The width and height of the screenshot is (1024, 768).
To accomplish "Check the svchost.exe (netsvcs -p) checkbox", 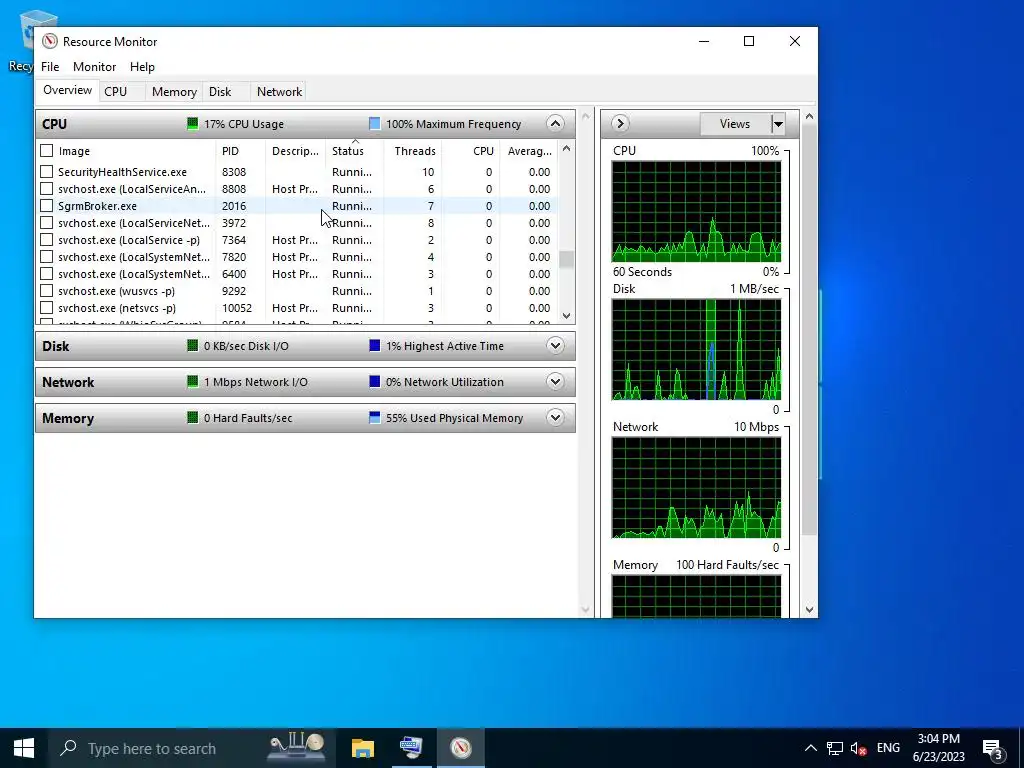I will click(46, 308).
